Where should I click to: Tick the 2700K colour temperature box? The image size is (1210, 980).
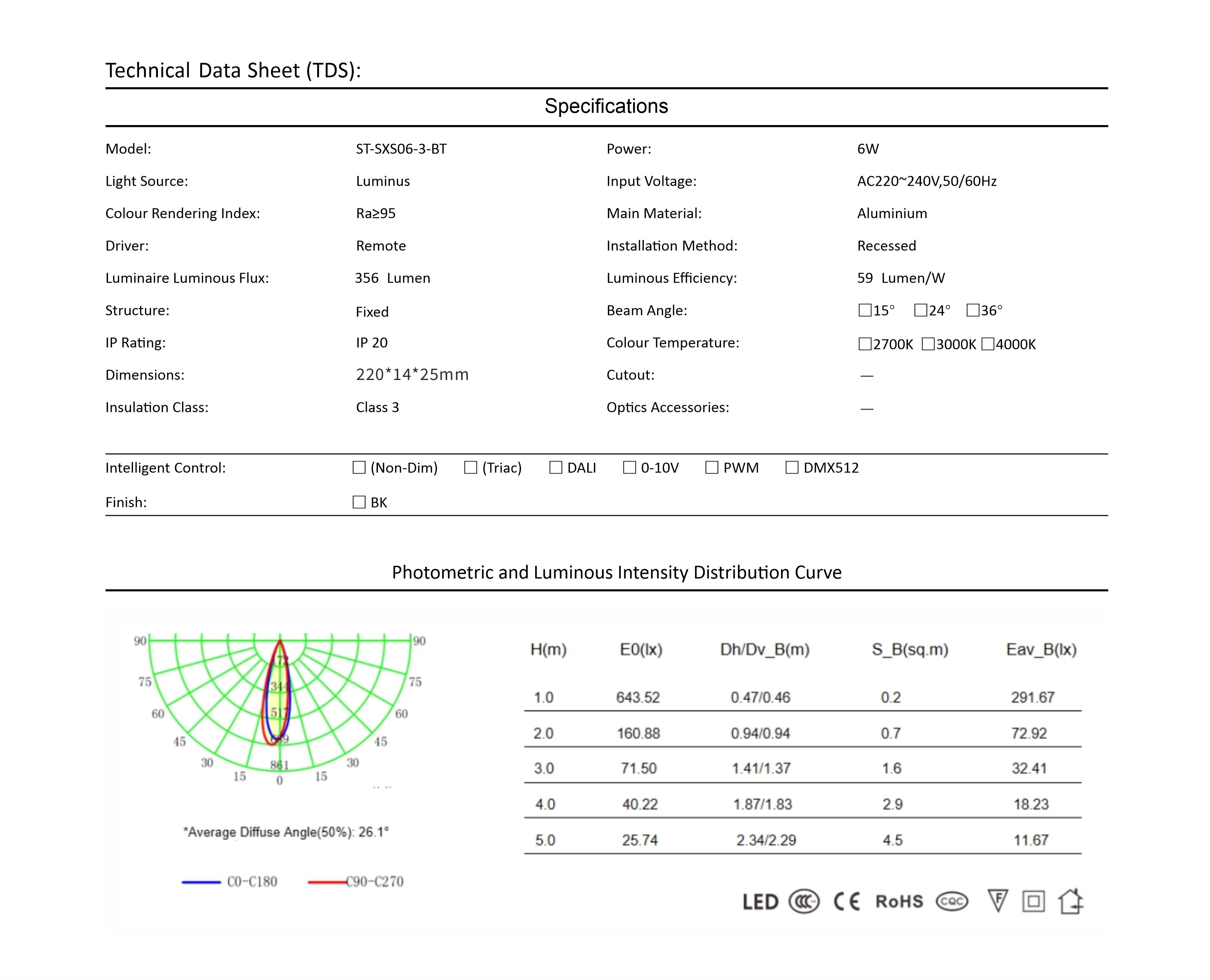(x=864, y=344)
